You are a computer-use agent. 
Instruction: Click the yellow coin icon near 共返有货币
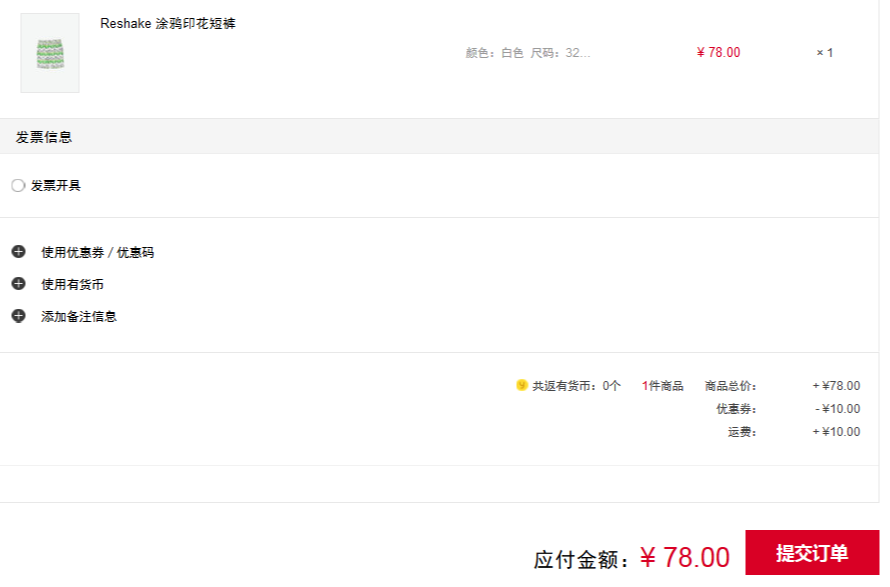coord(522,385)
